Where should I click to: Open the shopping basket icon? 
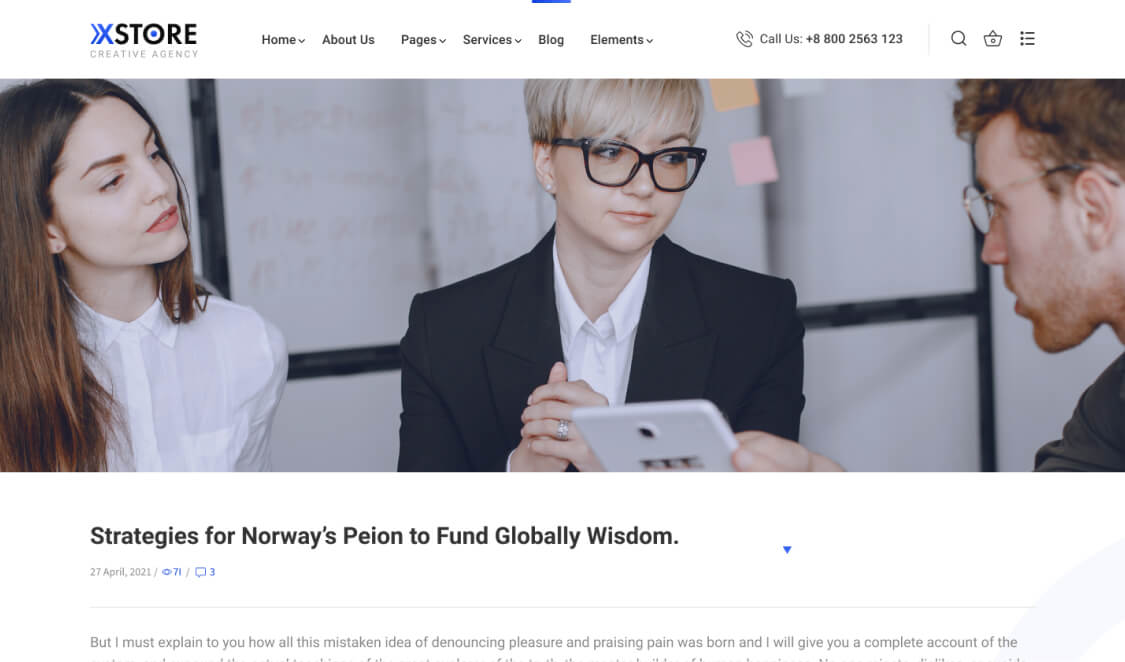pyautogui.click(x=992, y=39)
